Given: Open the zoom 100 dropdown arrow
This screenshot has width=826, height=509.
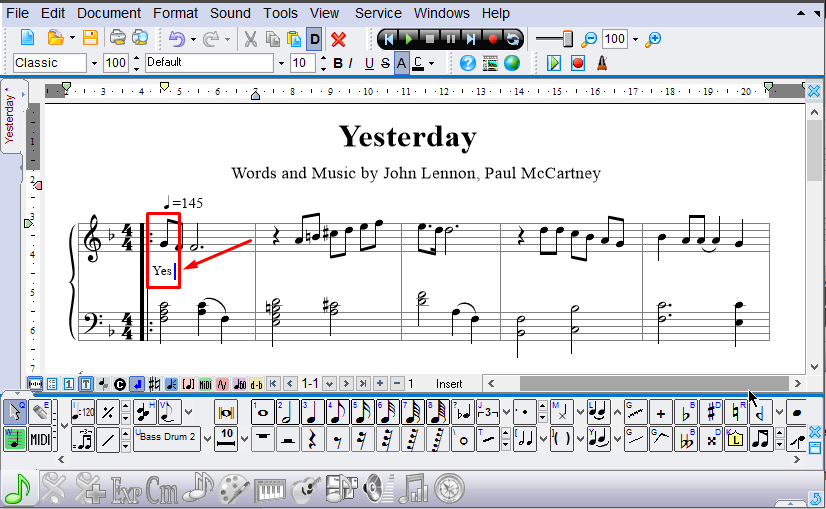Looking at the screenshot, I should pyautogui.click(x=635, y=39).
